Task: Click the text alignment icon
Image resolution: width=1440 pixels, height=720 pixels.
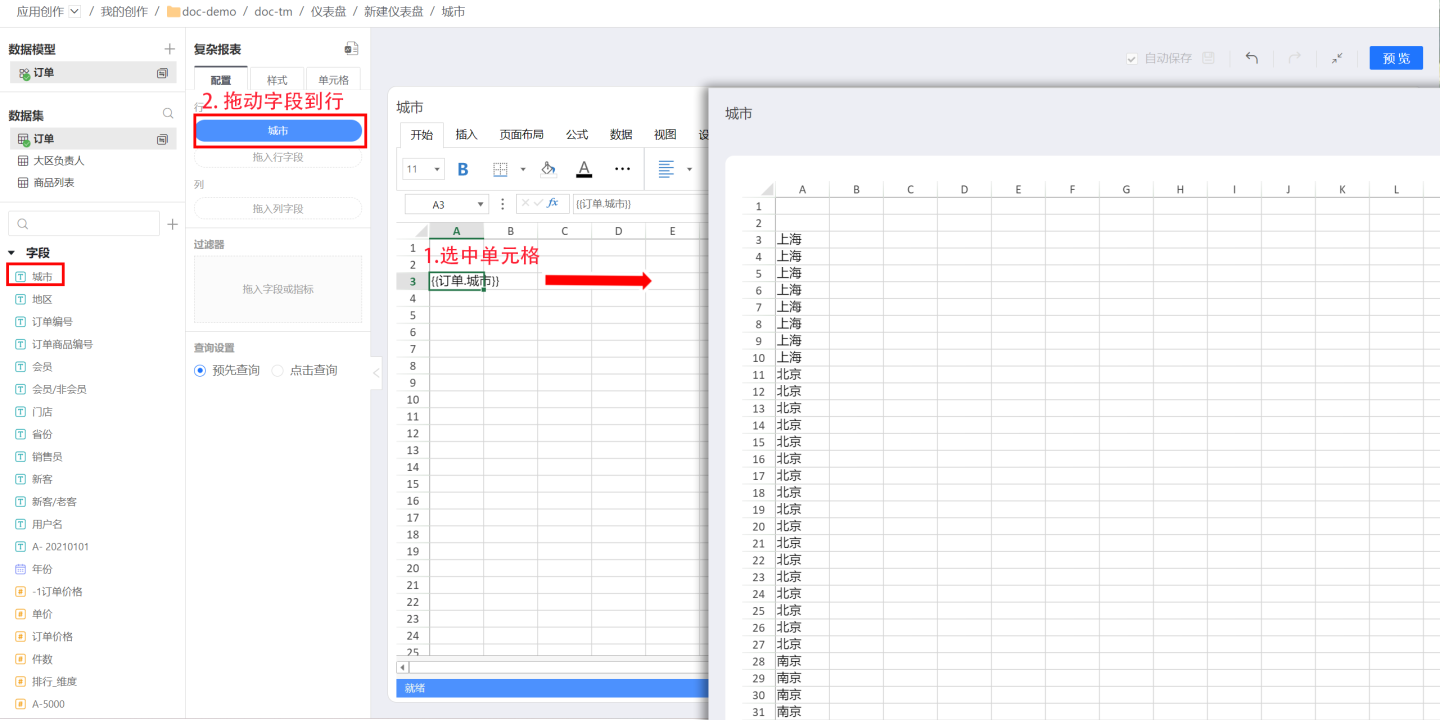Action: 666,169
